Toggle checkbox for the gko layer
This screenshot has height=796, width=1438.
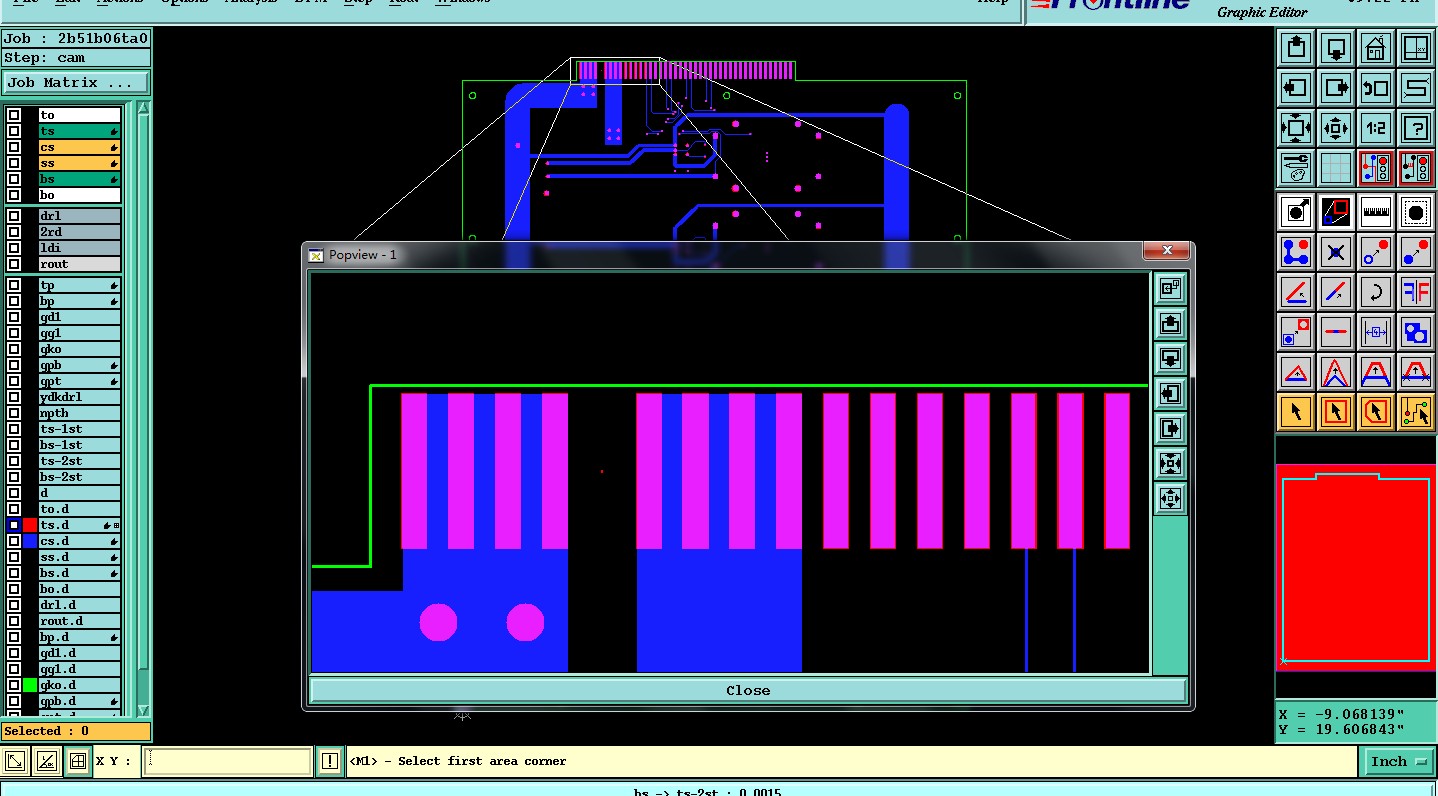14,349
